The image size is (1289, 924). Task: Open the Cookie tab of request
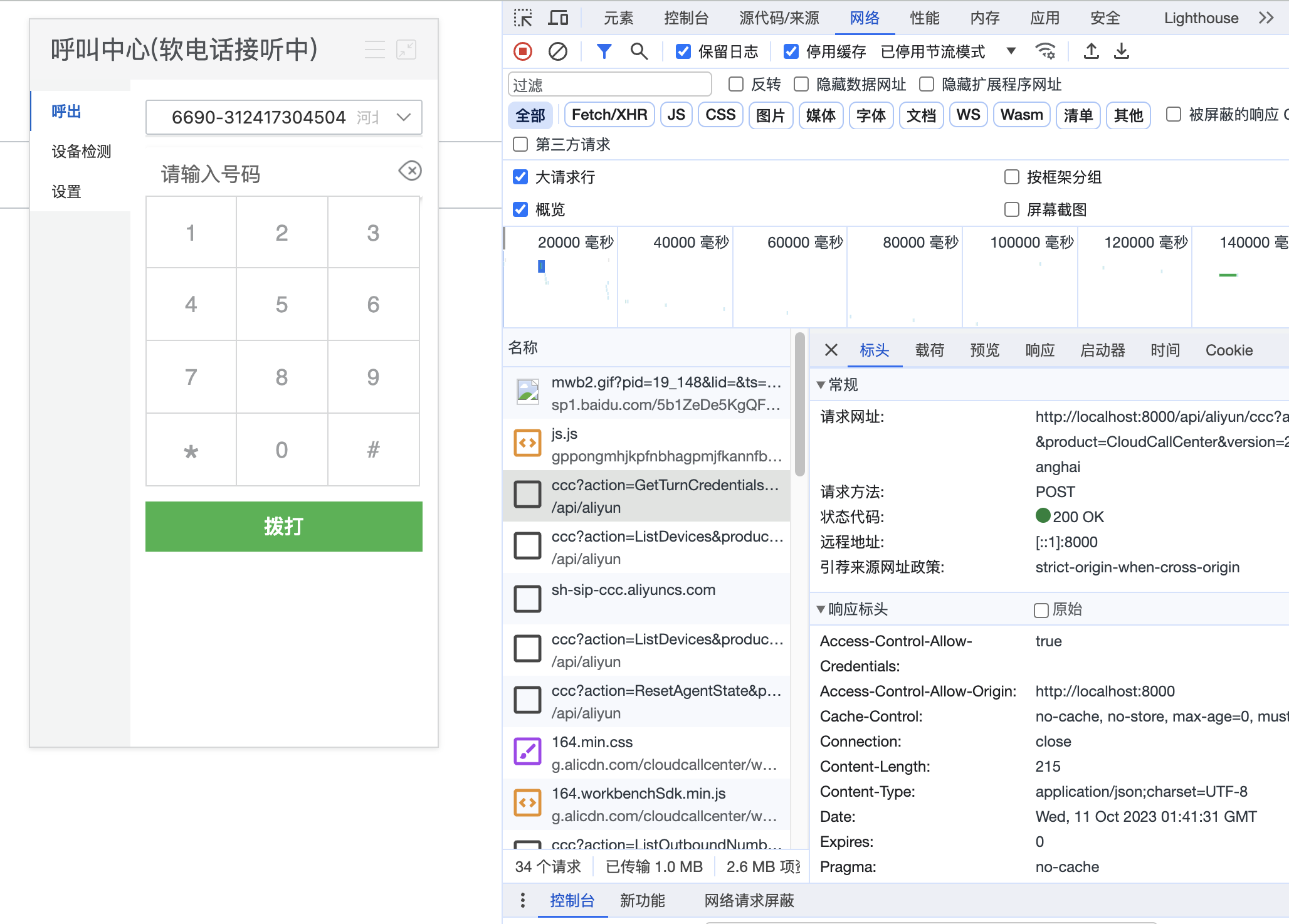pos(1229,350)
